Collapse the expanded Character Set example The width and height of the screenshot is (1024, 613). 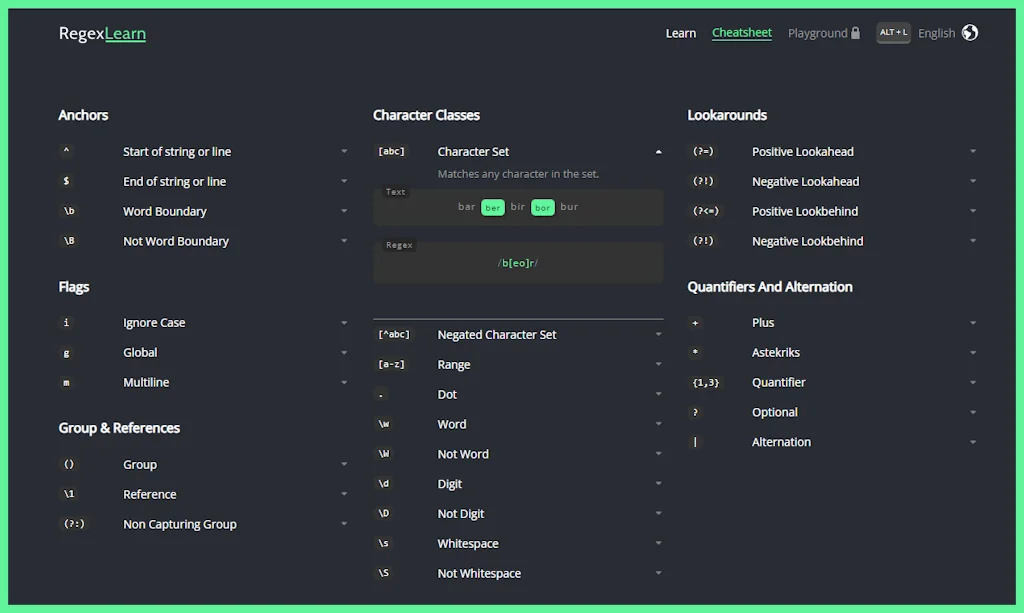[x=658, y=151]
